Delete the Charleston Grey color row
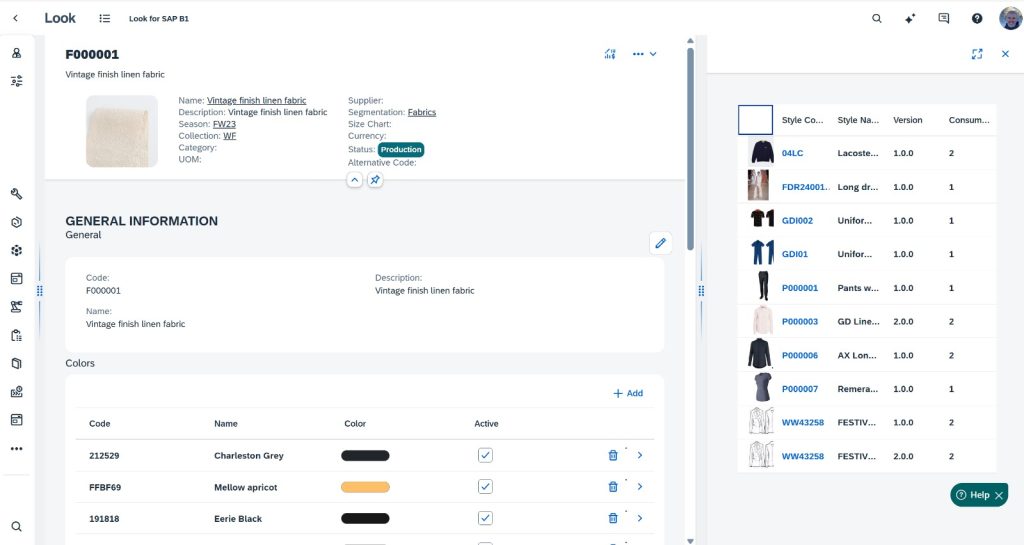 tap(613, 455)
